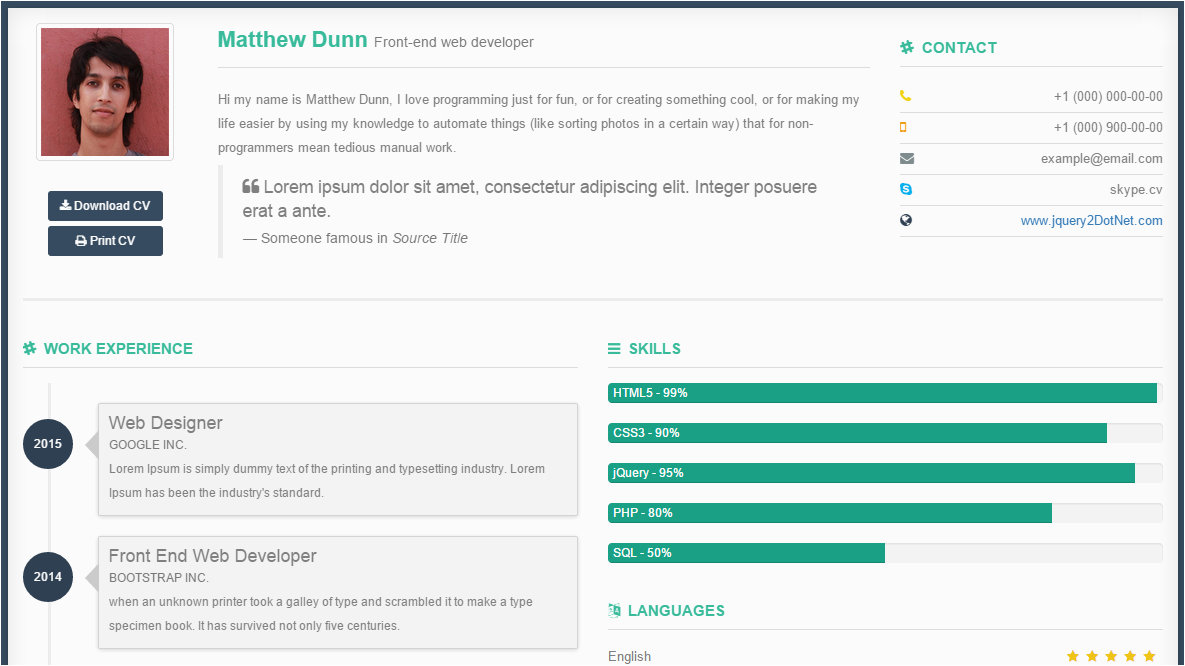Image resolution: width=1185 pixels, height=666 pixels.
Task: Click the SQL 50% progress bar
Action: tap(746, 553)
